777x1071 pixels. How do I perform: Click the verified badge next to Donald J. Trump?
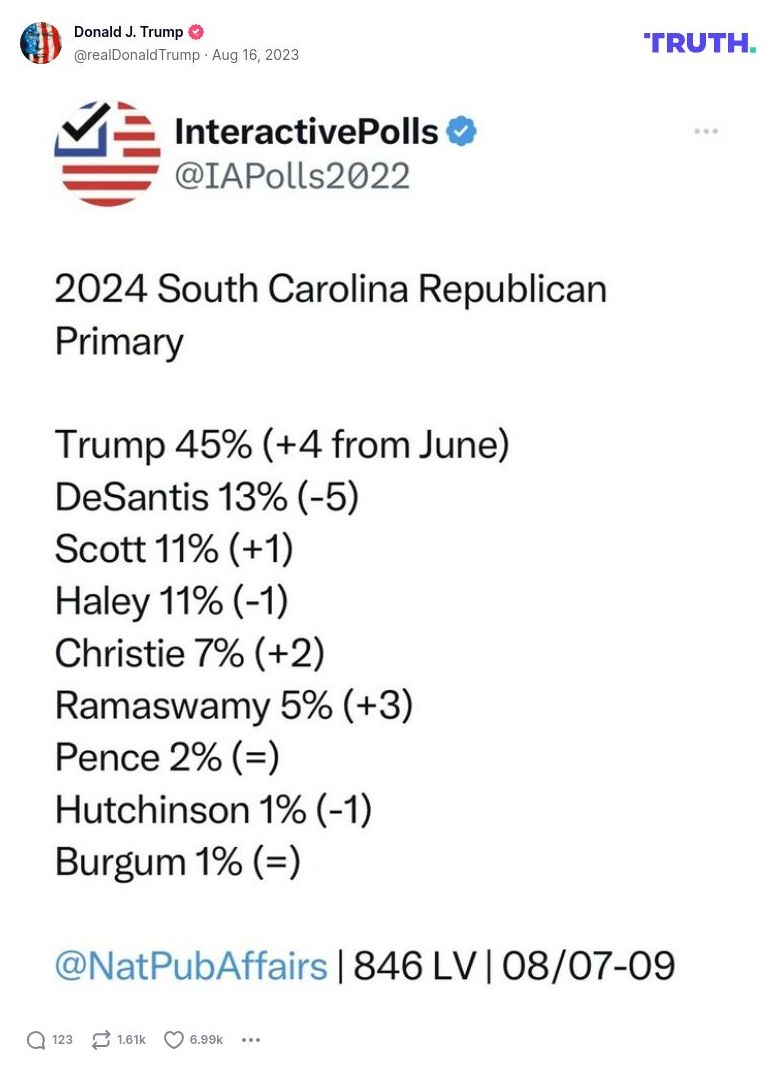pyautogui.click(x=197, y=31)
